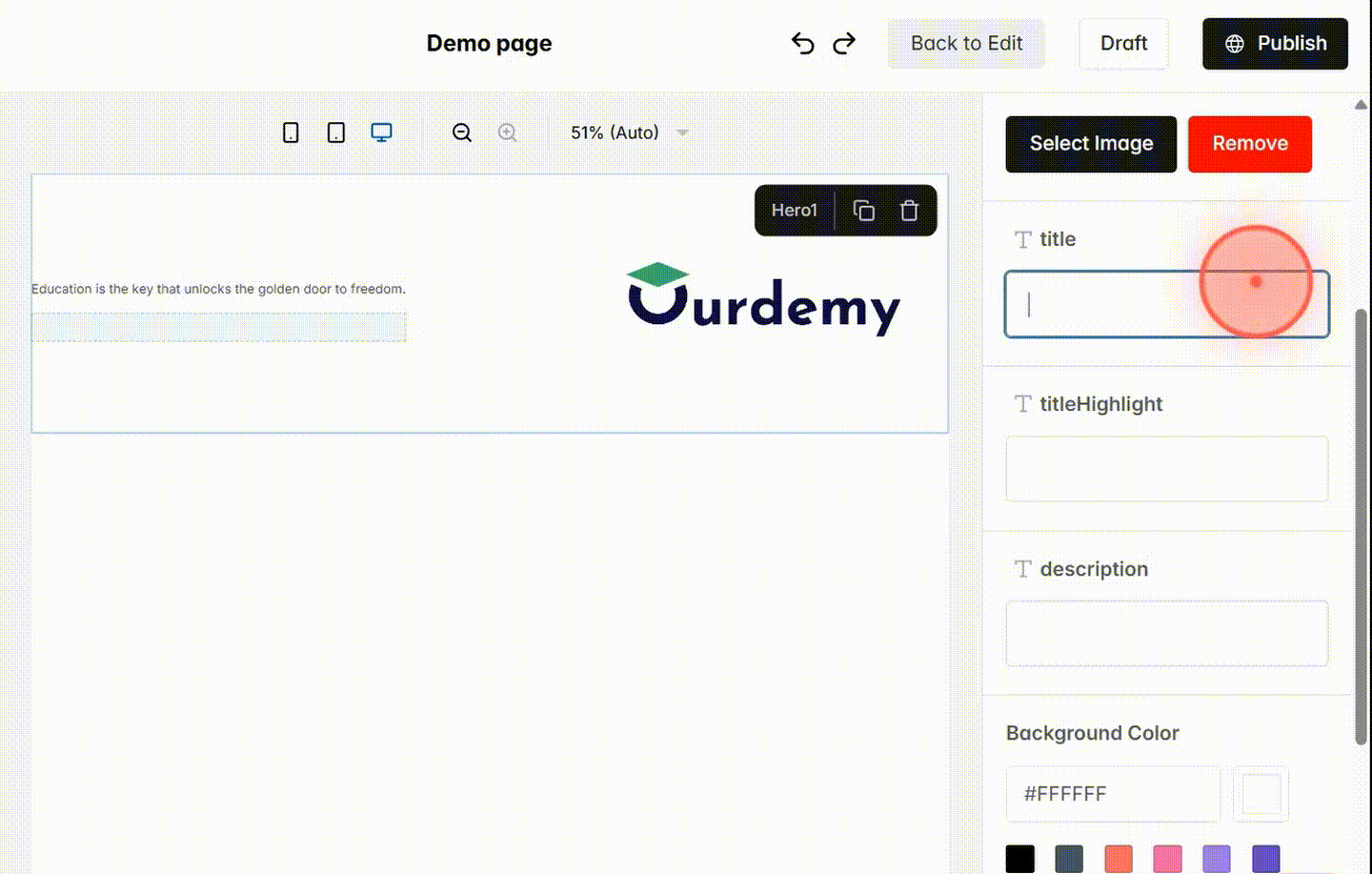Click Back to Edit
This screenshot has width=1372, height=874.
(x=966, y=43)
